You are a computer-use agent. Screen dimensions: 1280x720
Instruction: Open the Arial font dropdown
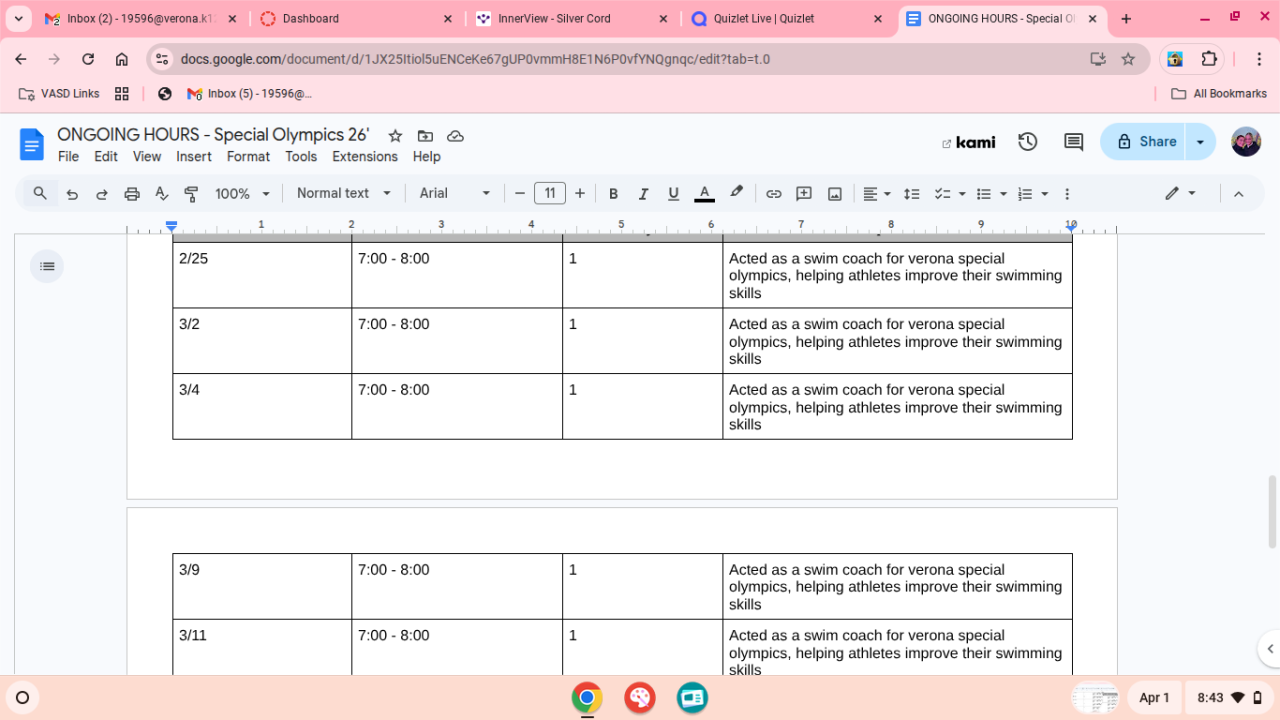(455, 194)
